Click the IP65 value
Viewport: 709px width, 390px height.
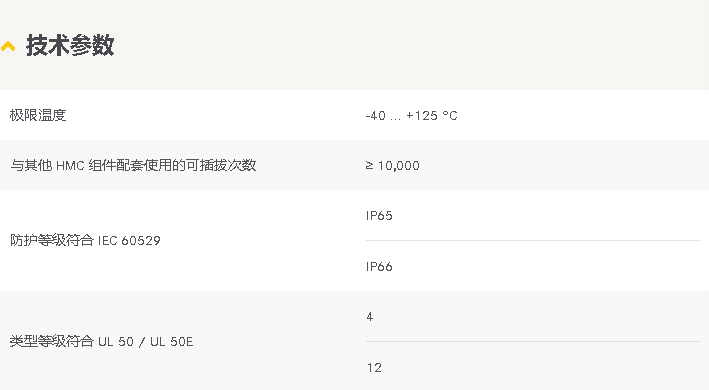click(379, 216)
